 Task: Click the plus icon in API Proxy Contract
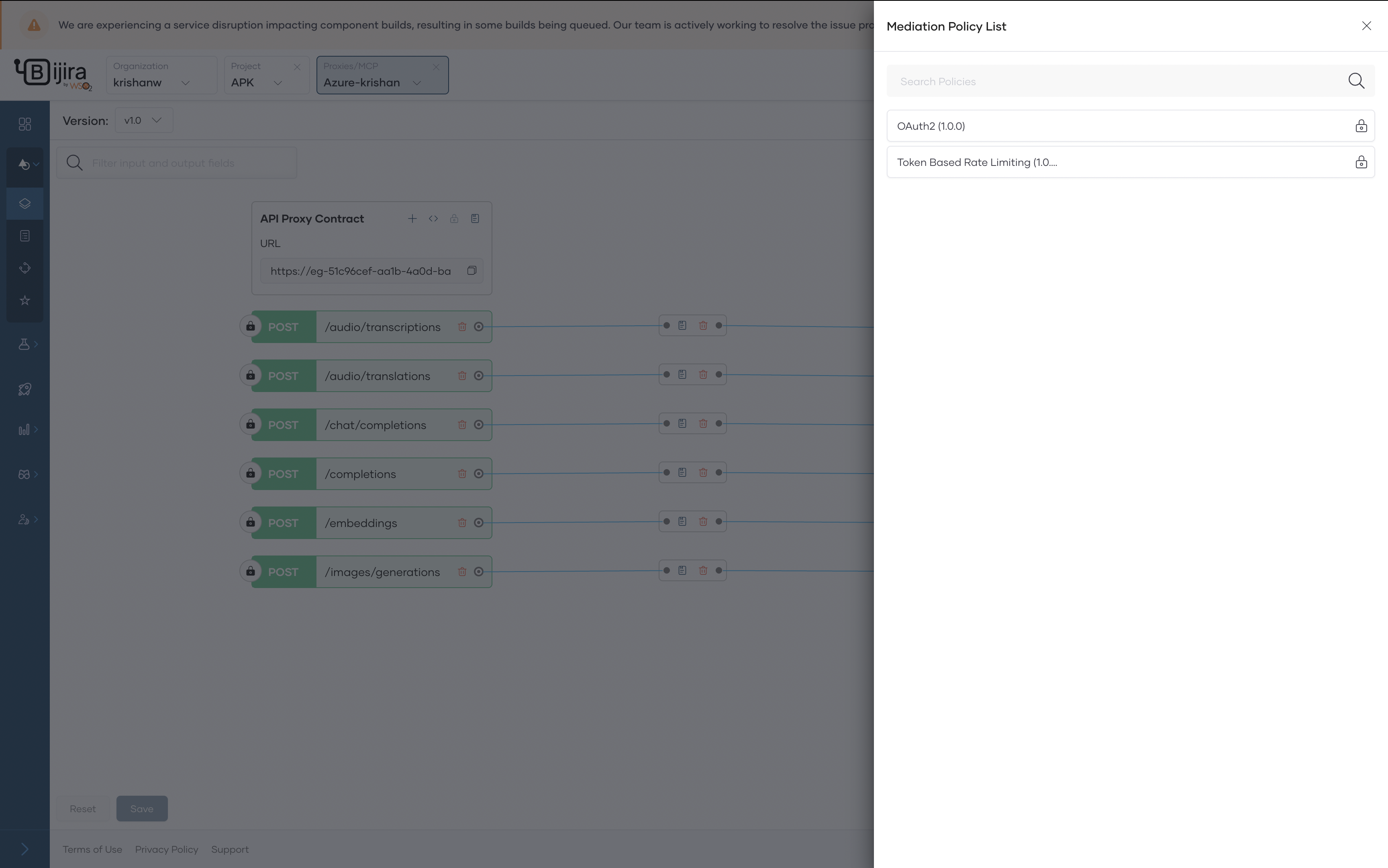(x=412, y=219)
